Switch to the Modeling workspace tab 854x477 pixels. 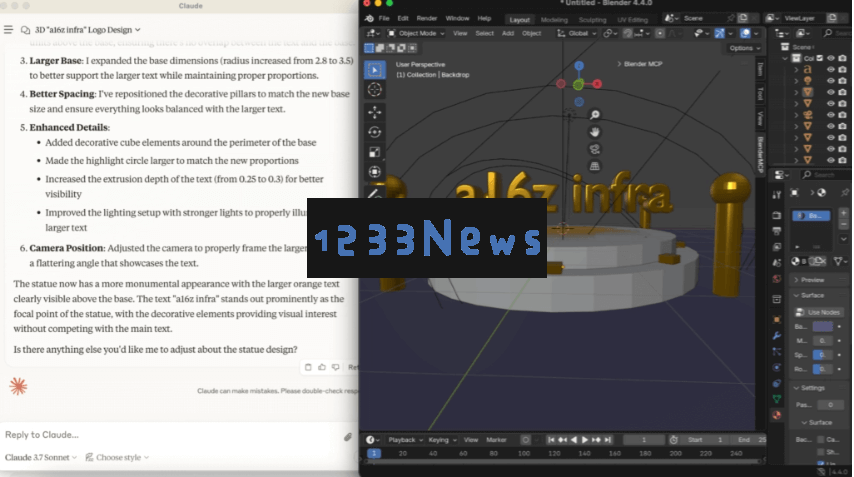tap(554, 20)
